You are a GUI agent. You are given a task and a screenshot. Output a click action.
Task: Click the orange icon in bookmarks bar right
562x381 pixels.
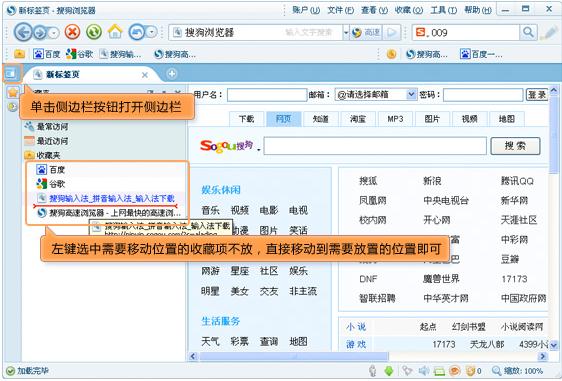click(391, 54)
